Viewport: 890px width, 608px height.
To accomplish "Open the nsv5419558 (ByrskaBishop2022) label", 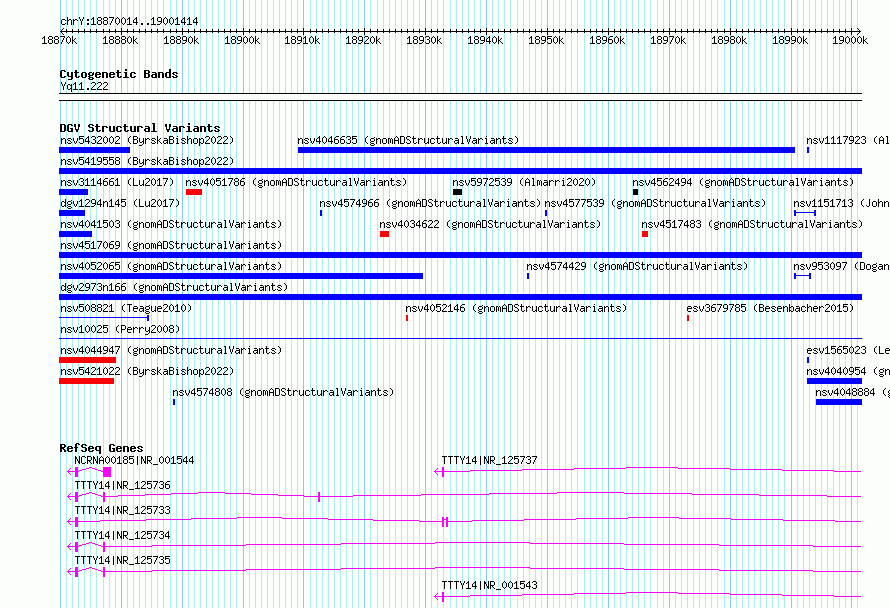I will [147, 161].
